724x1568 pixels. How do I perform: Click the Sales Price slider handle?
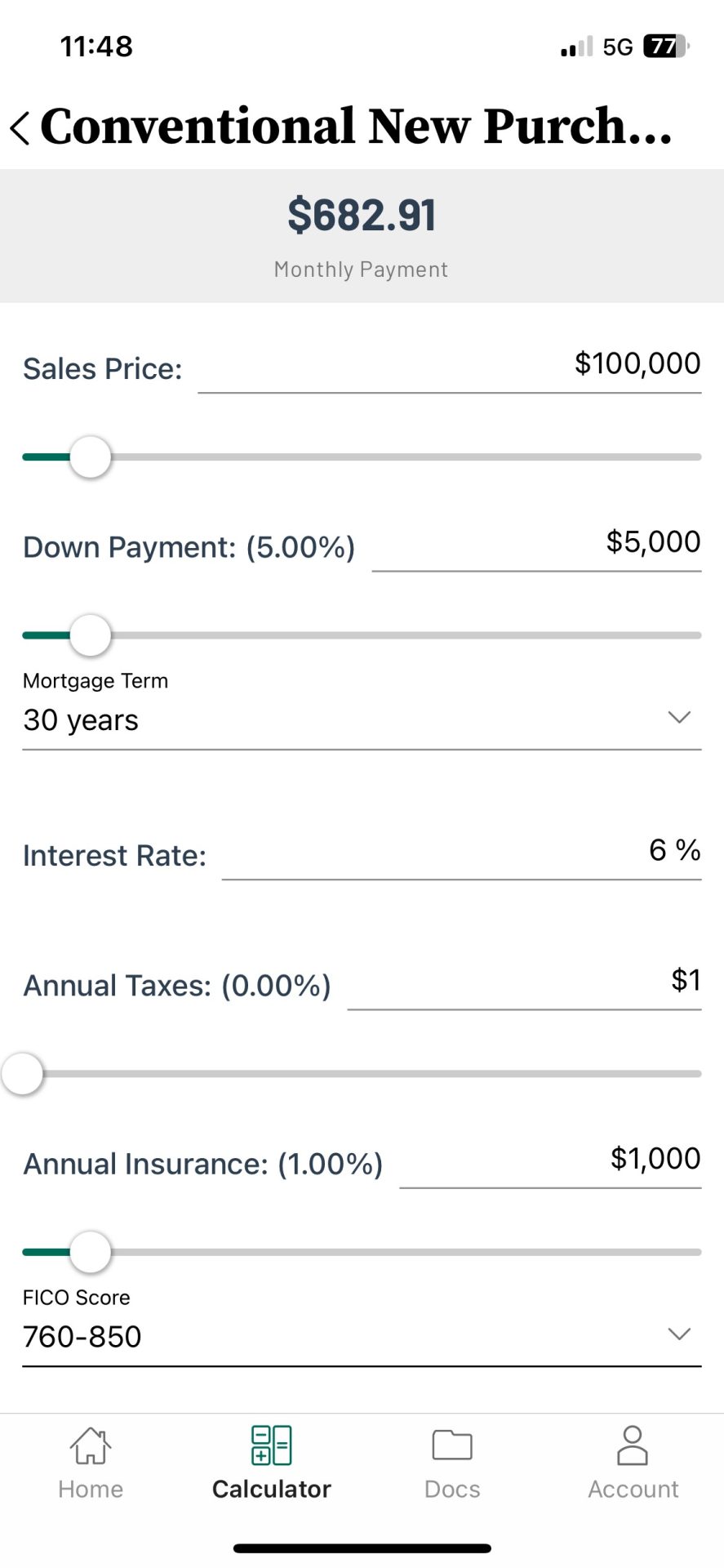point(90,457)
